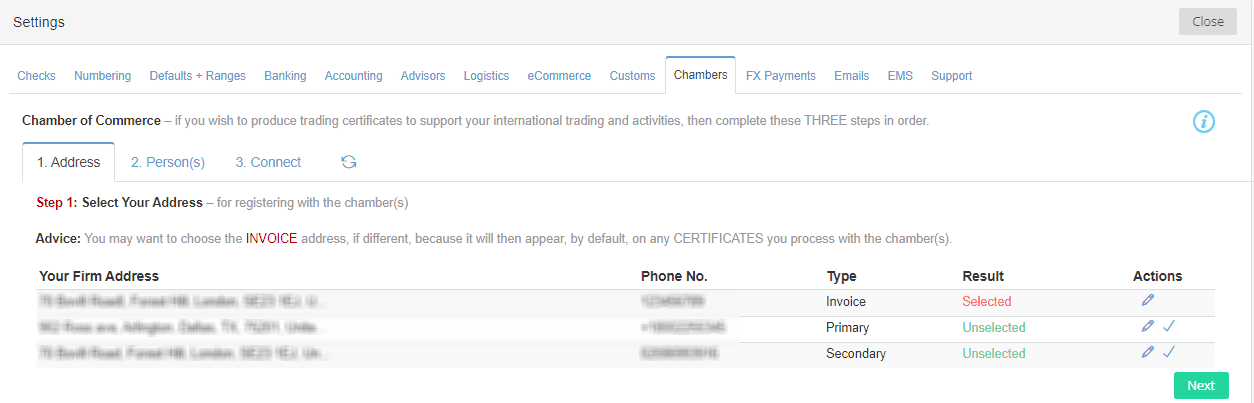Switch to the Banking tab
Image resolution: width=1254 pixels, height=403 pixels.
click(x=285, y=76)
